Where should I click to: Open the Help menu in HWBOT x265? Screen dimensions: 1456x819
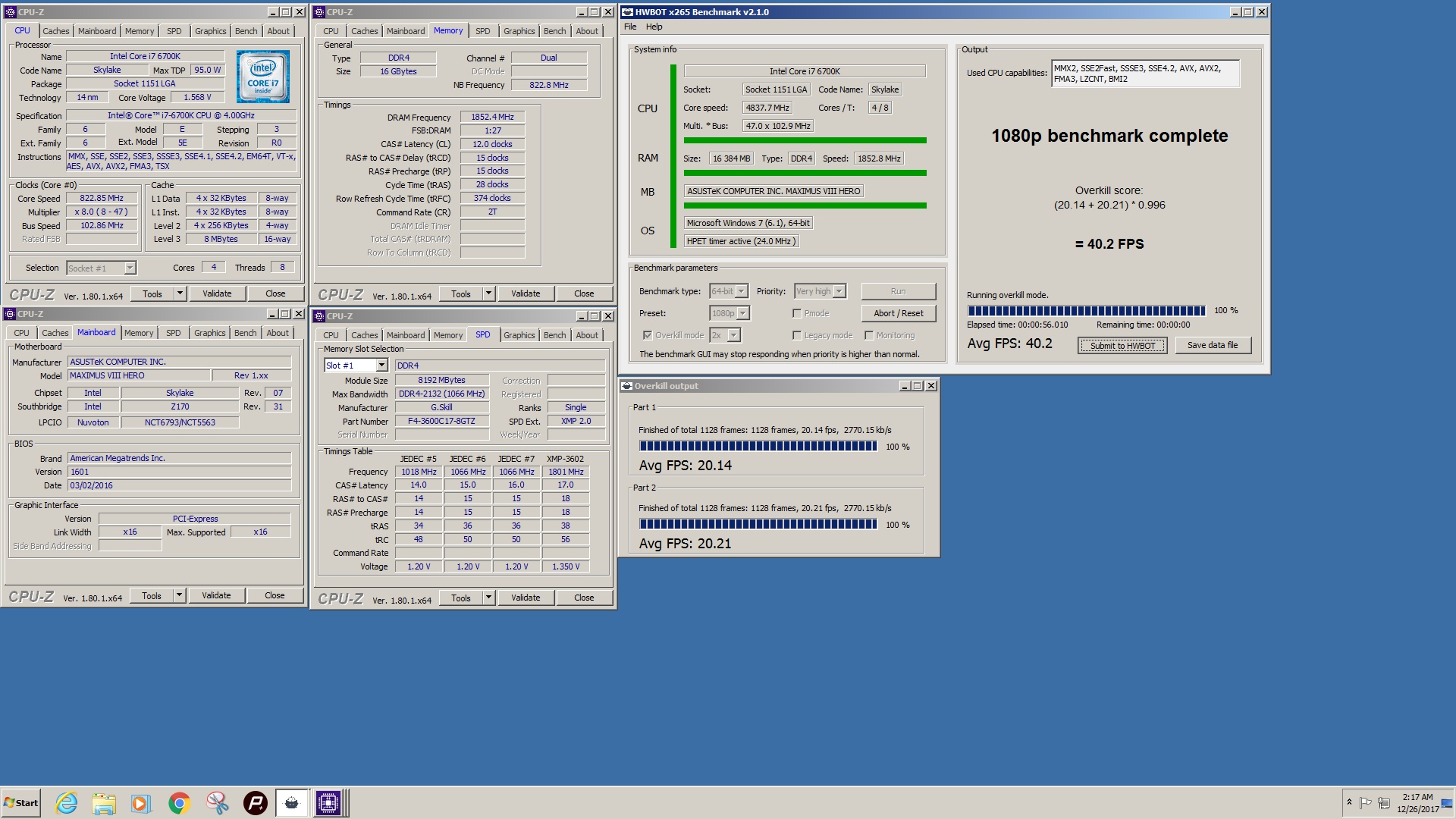coord(654,27)
